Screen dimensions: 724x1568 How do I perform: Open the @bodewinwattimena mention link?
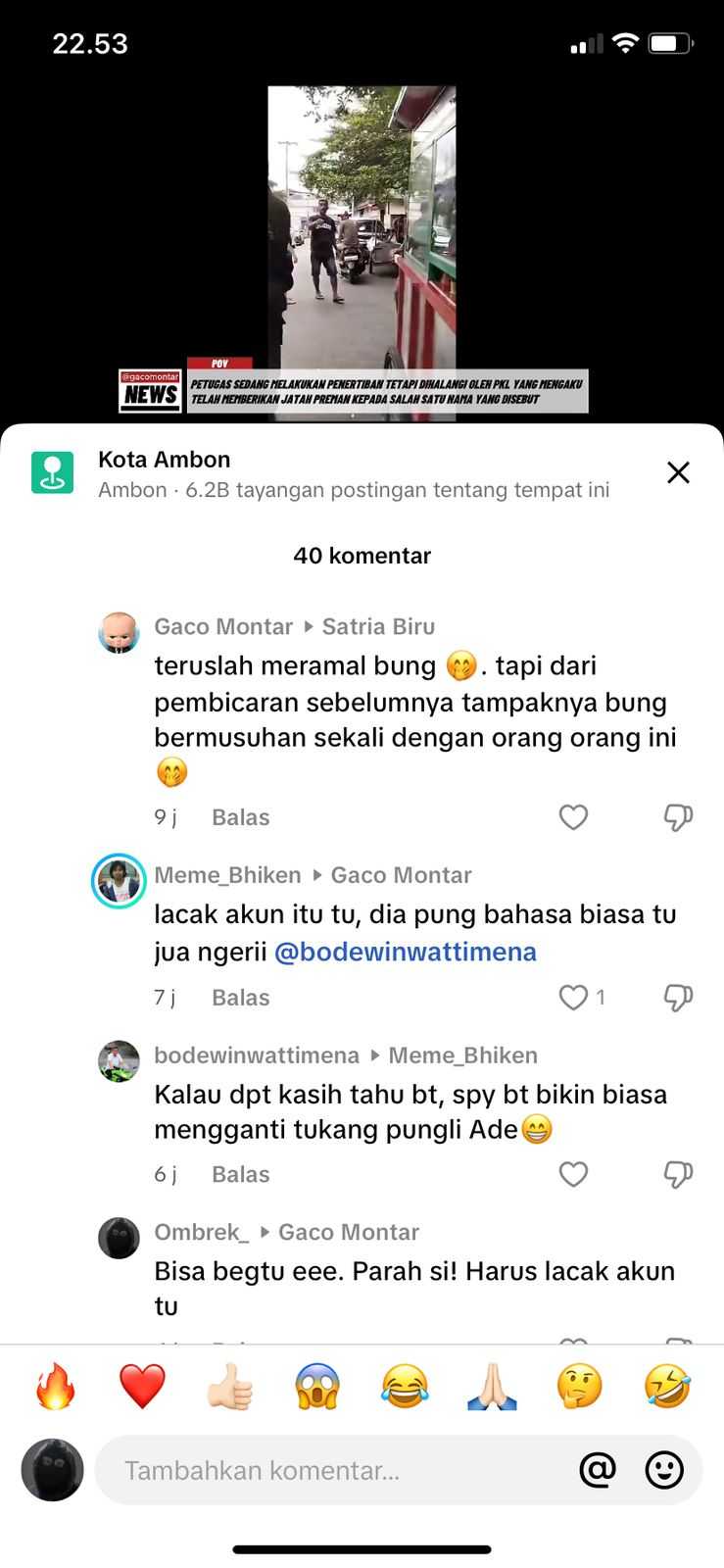point(406,952)
